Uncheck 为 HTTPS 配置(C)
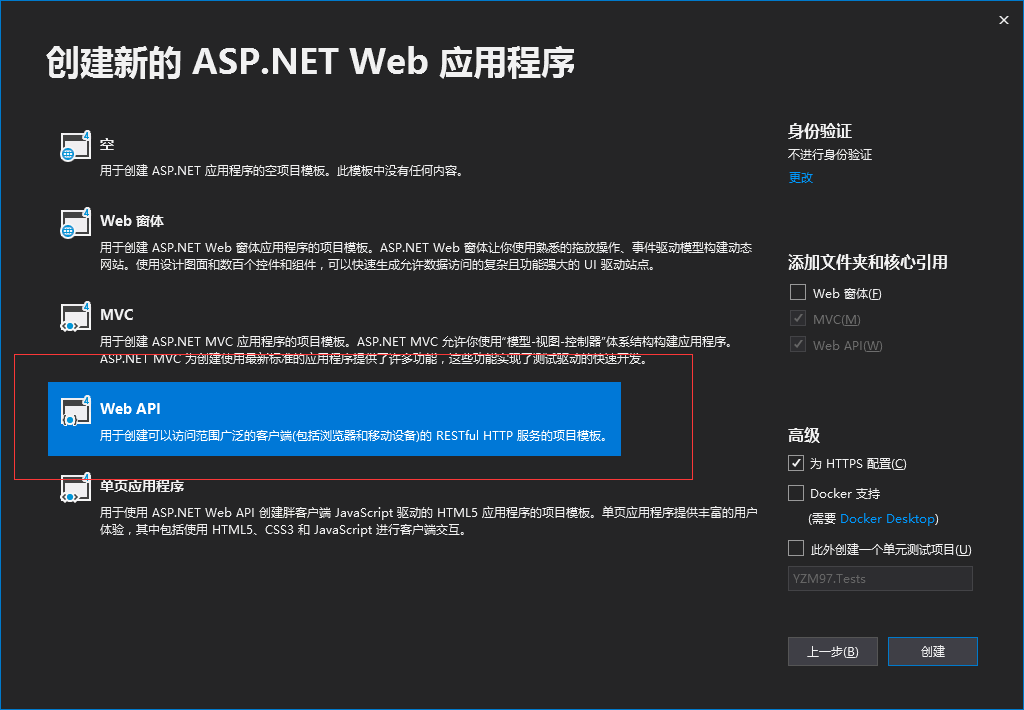This screenshot has height=710, width=1024. pyautogui.click(x=795, y=463)
